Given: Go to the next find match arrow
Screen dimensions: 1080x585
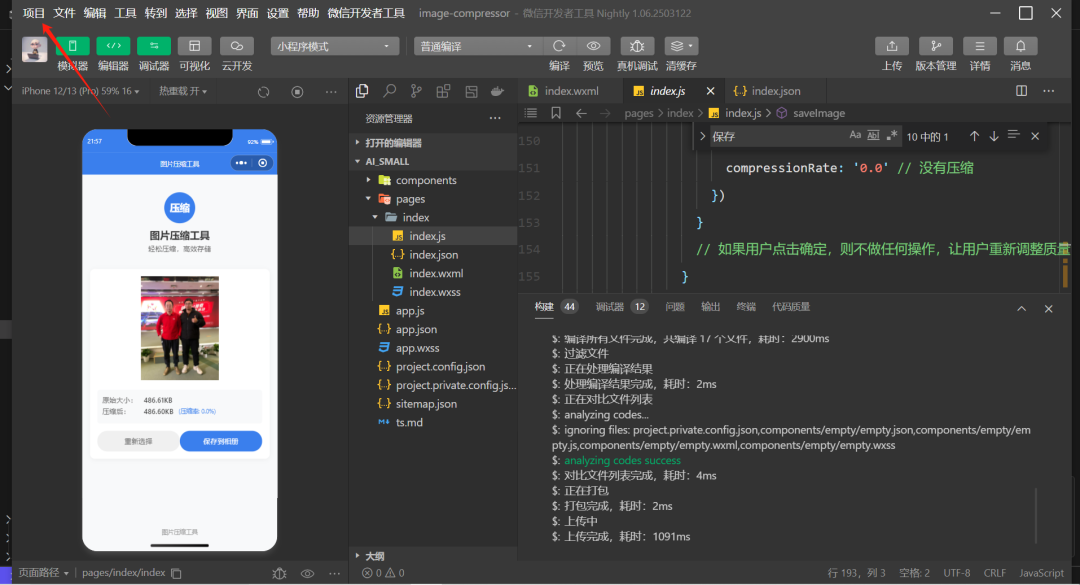Looking at the screenshot, I should (x=993, y=136).
